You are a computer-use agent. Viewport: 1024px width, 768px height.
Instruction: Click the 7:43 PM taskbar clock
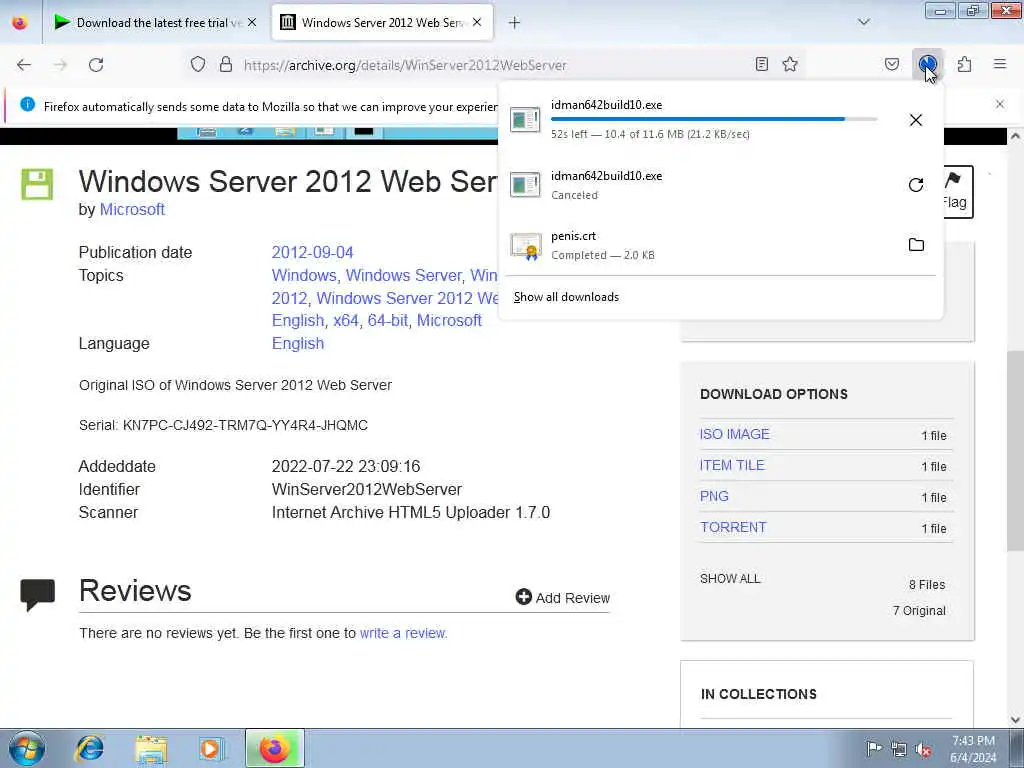click(973, 749)
